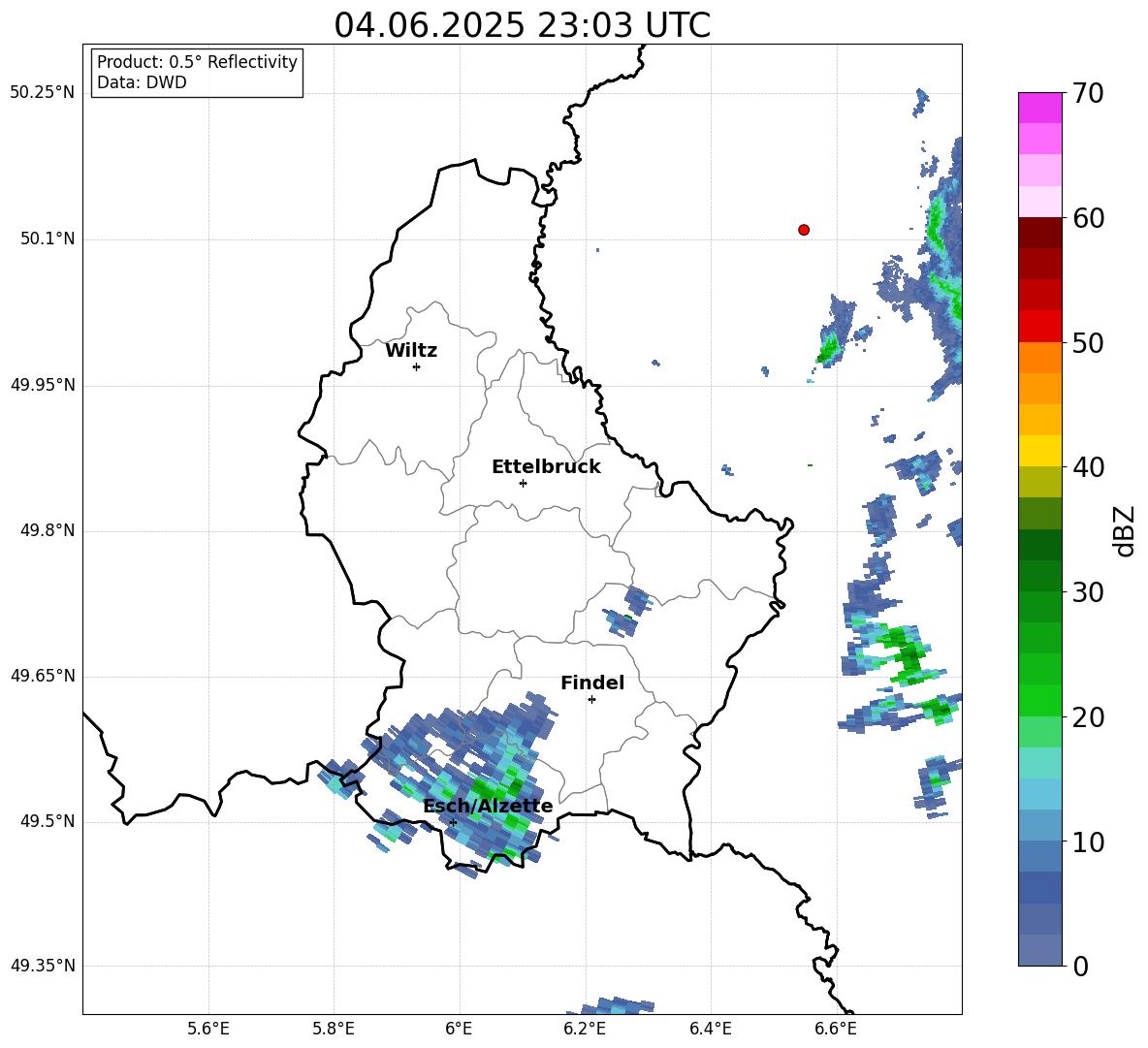The width and height of the screenshot is (1148, 1048).
Task: Click the title 04.06.2025 23:03 UTC
Action: pyautogui.click(x=522, y=25)
